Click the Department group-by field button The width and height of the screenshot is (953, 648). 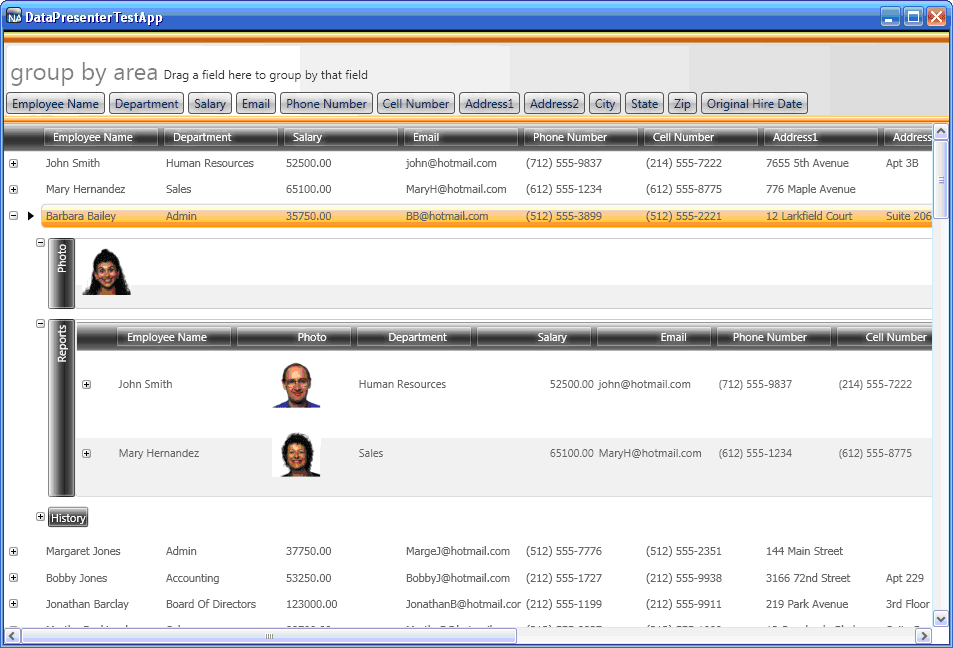click(146, 104)
